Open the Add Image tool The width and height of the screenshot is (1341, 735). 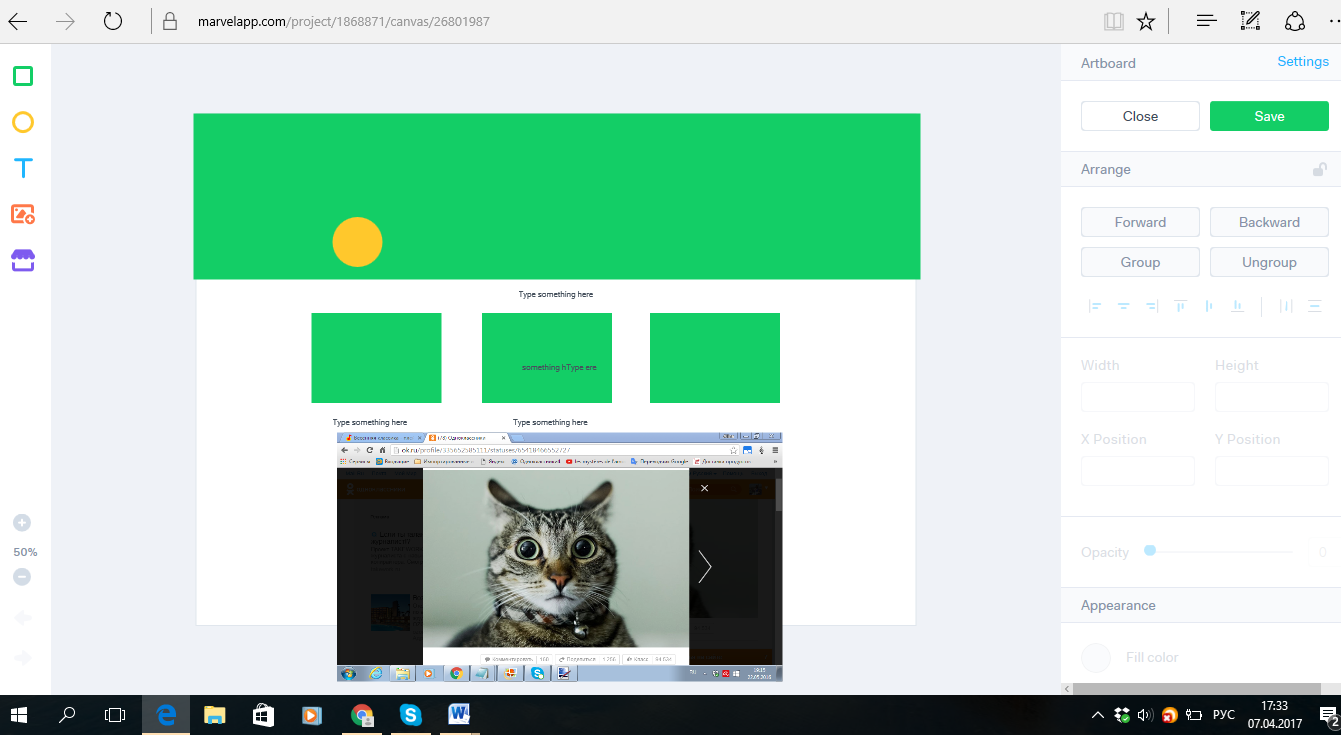[23, 214]
